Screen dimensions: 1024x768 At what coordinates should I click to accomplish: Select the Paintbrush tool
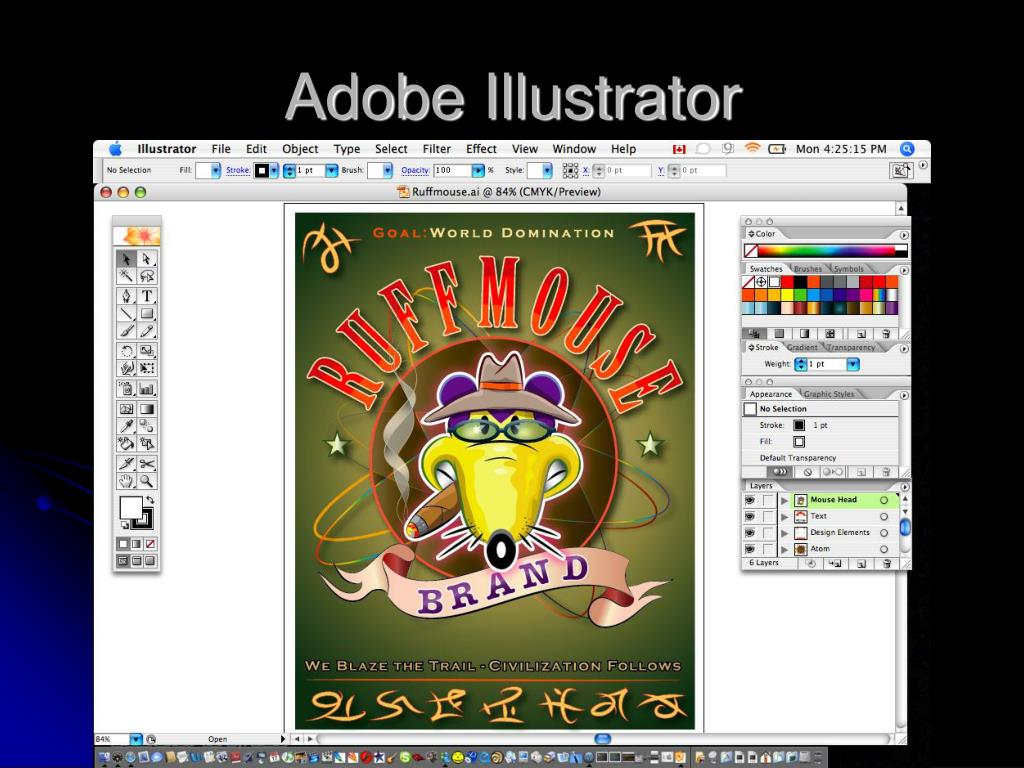[x=127, y=332]
